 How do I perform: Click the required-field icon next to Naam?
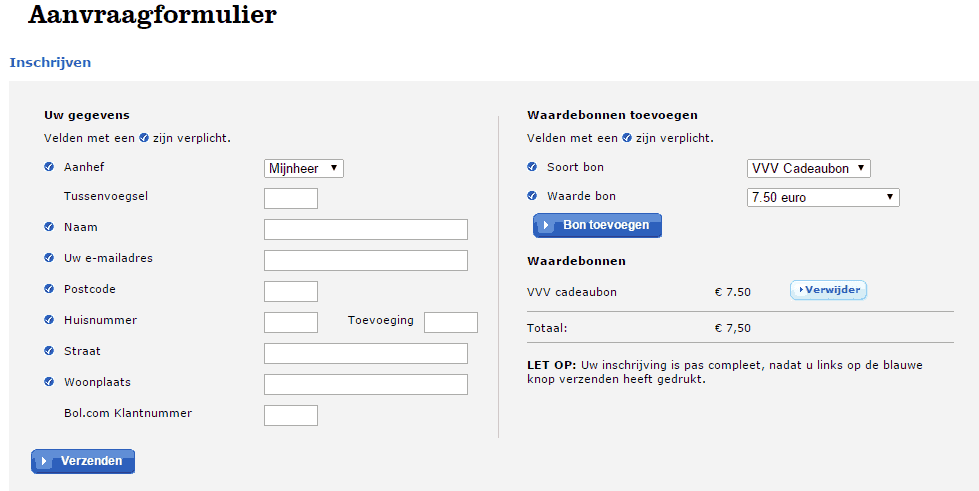click(49, 227)
